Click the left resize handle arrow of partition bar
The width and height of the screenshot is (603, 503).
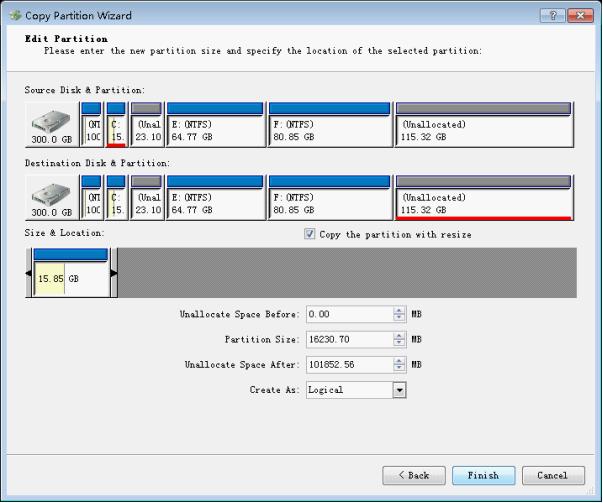28,273
